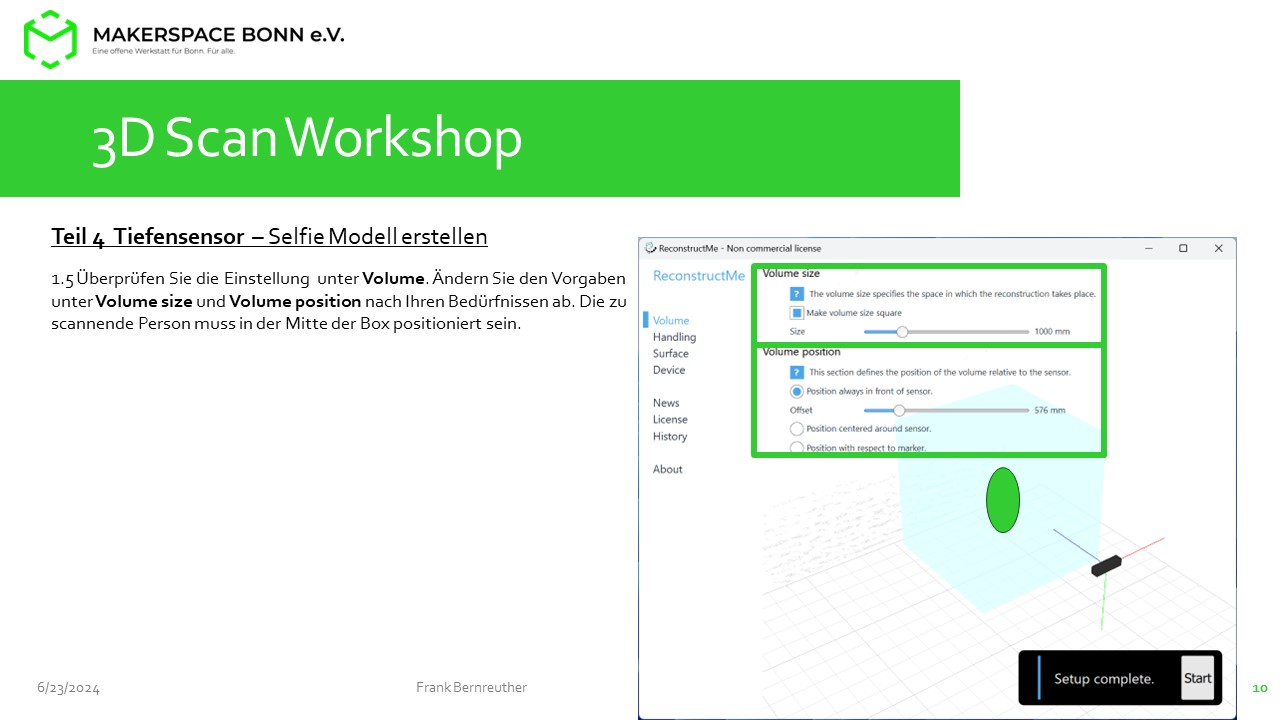The image size is (1280, 720).
Task: Click the MAKERSPACE BONN e.V. title text
Action: tap(218, 34)
